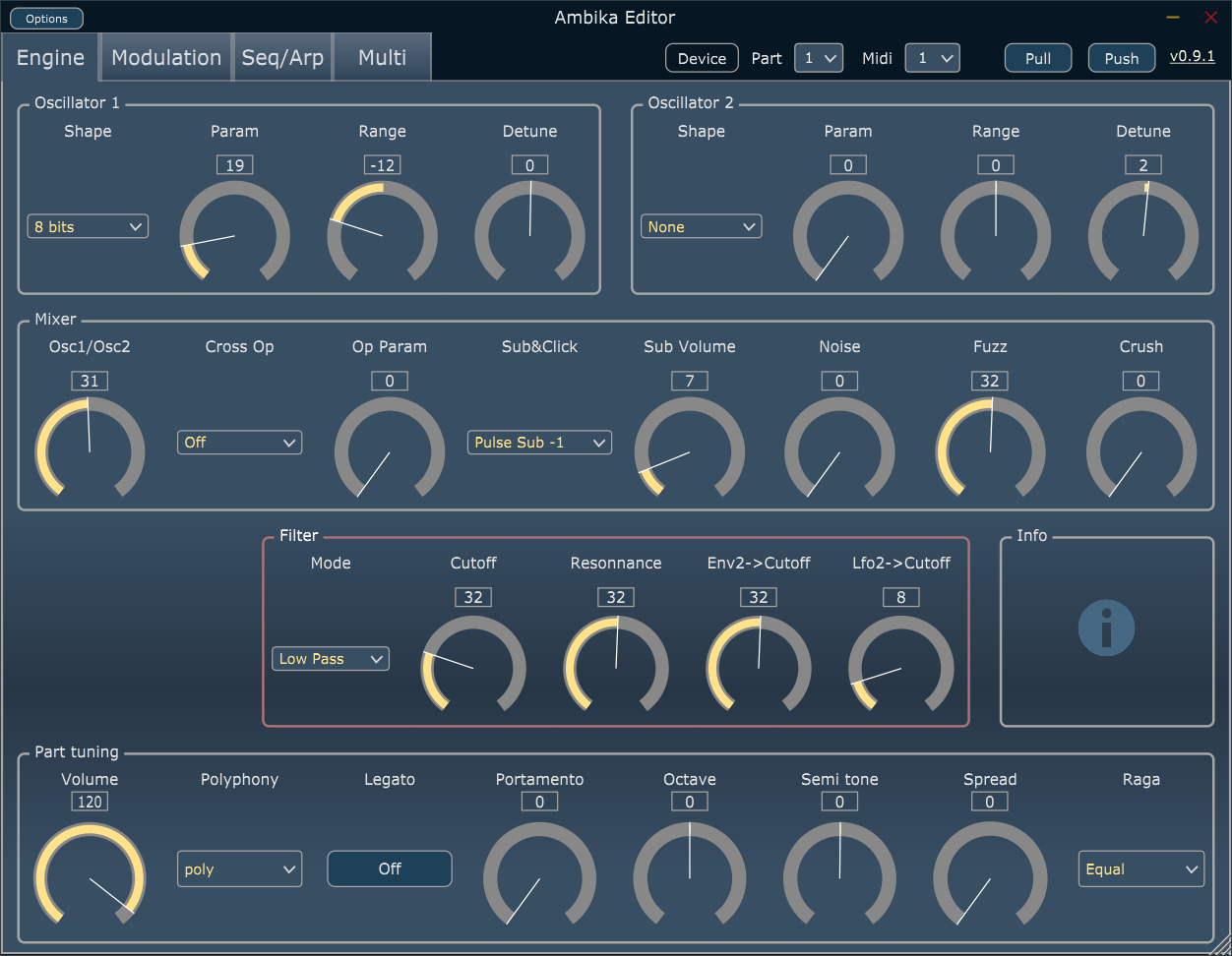Toggle the Legato Off button
The image size is (1232, 956).
390,868
